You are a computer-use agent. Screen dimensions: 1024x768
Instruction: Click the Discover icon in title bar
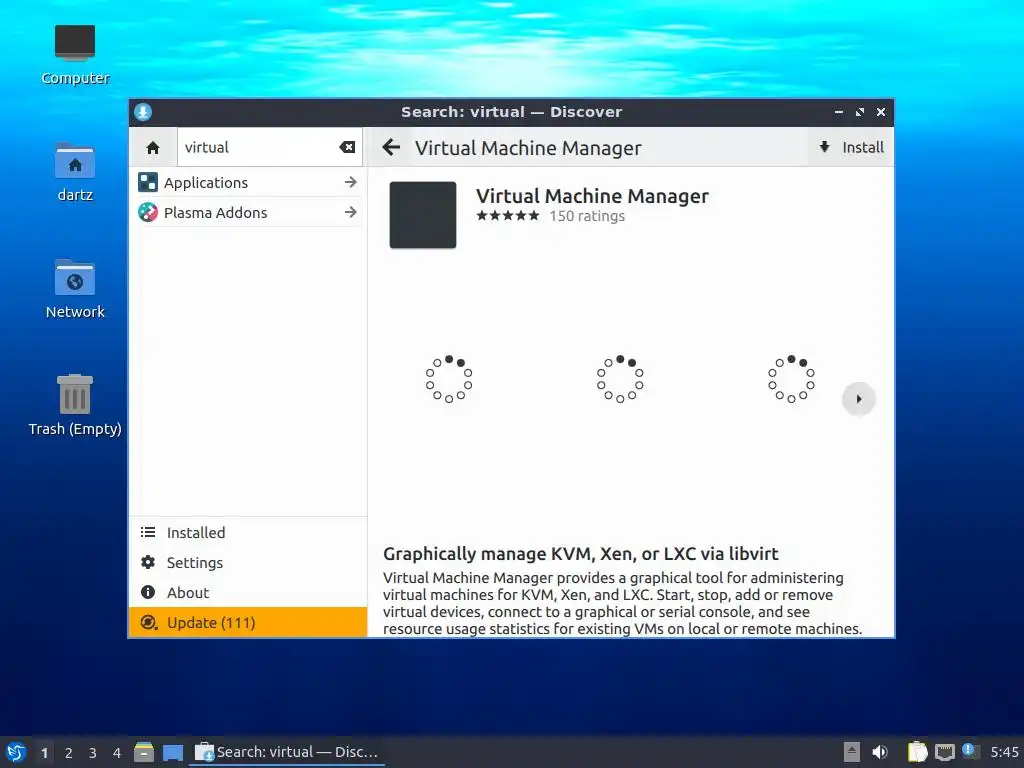tap(143, 112)
